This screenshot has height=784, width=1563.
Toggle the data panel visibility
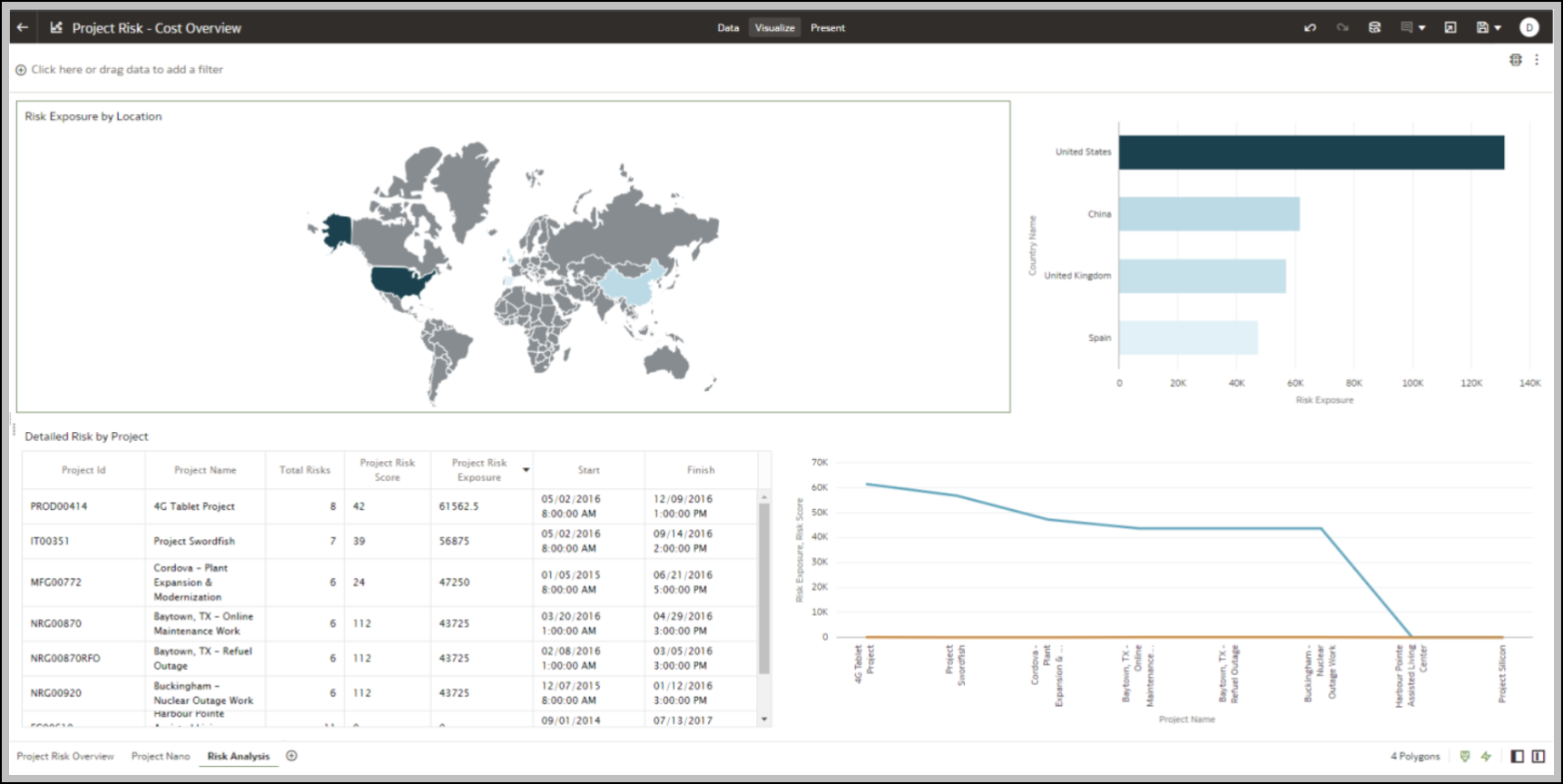point(1518,756)
